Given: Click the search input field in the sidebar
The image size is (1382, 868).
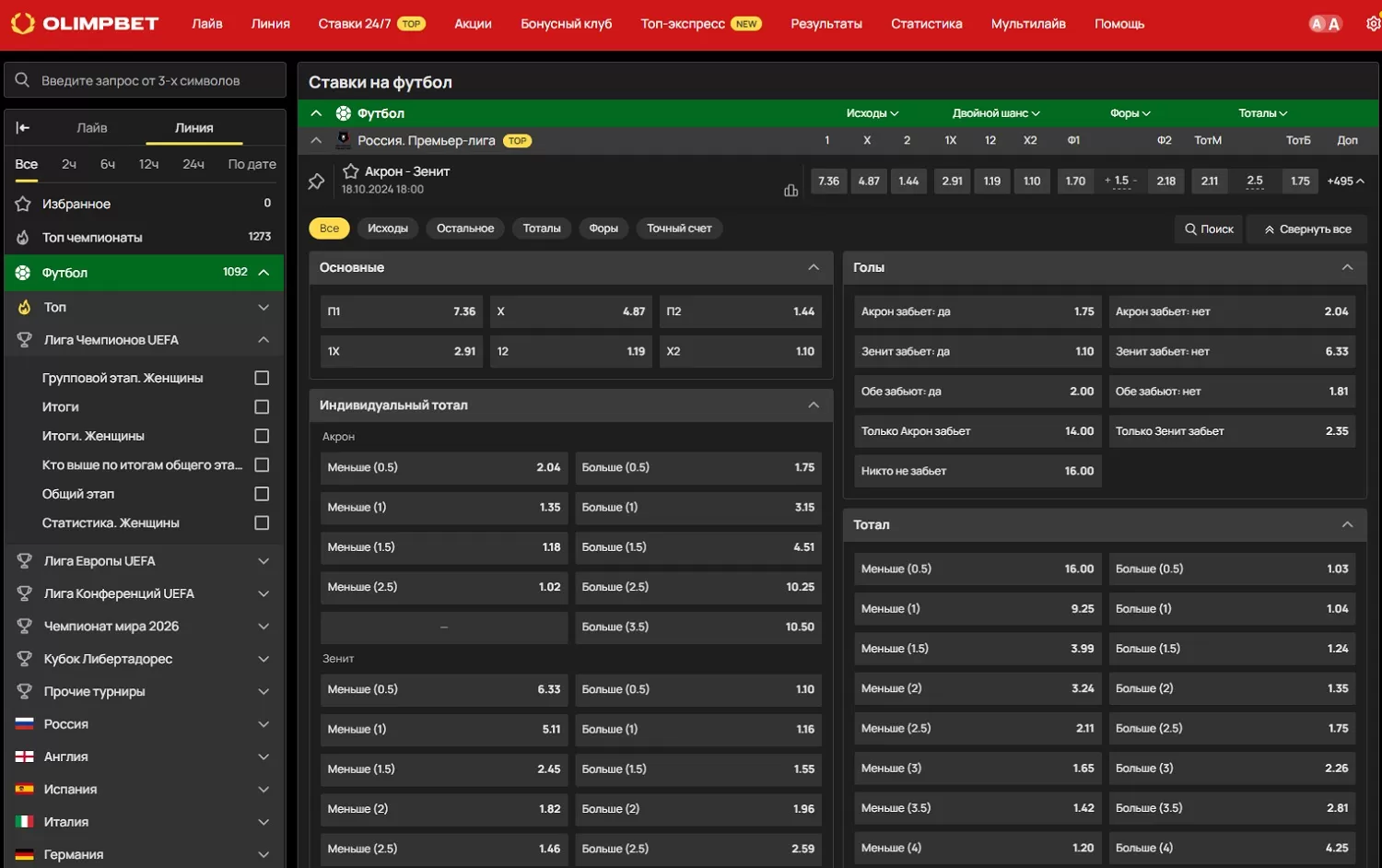Looking at the screenshot, I should click(x=145, y=79).
